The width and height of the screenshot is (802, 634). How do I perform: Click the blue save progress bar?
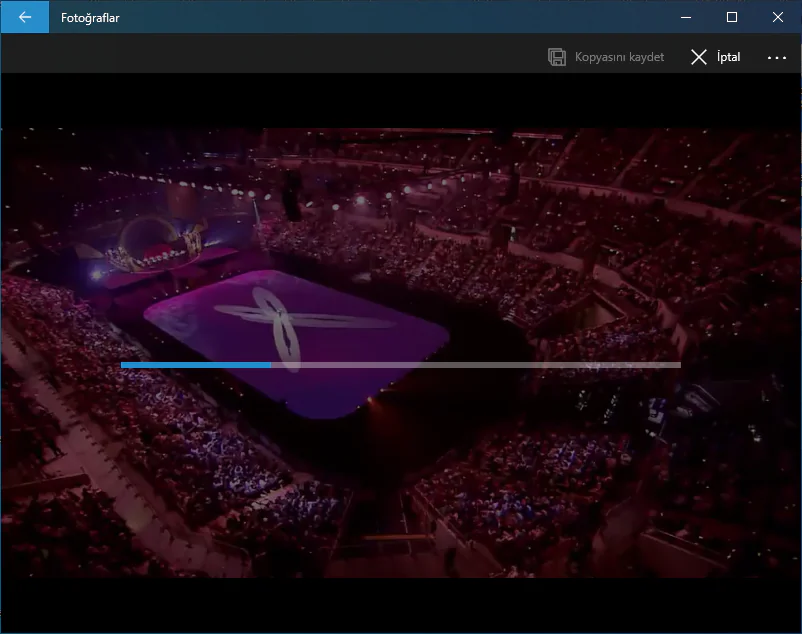click(x=400, y=365)
